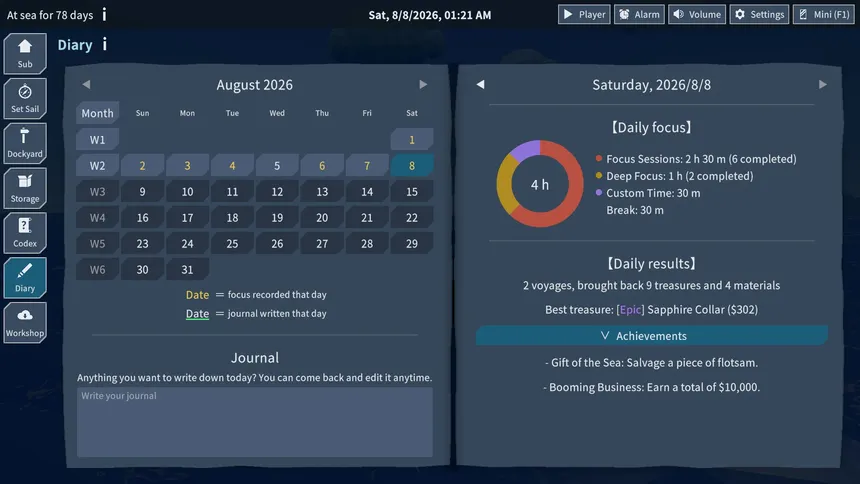860x484 pixels.
Task: Select week W6 row
Action: (x=97, y=269)
